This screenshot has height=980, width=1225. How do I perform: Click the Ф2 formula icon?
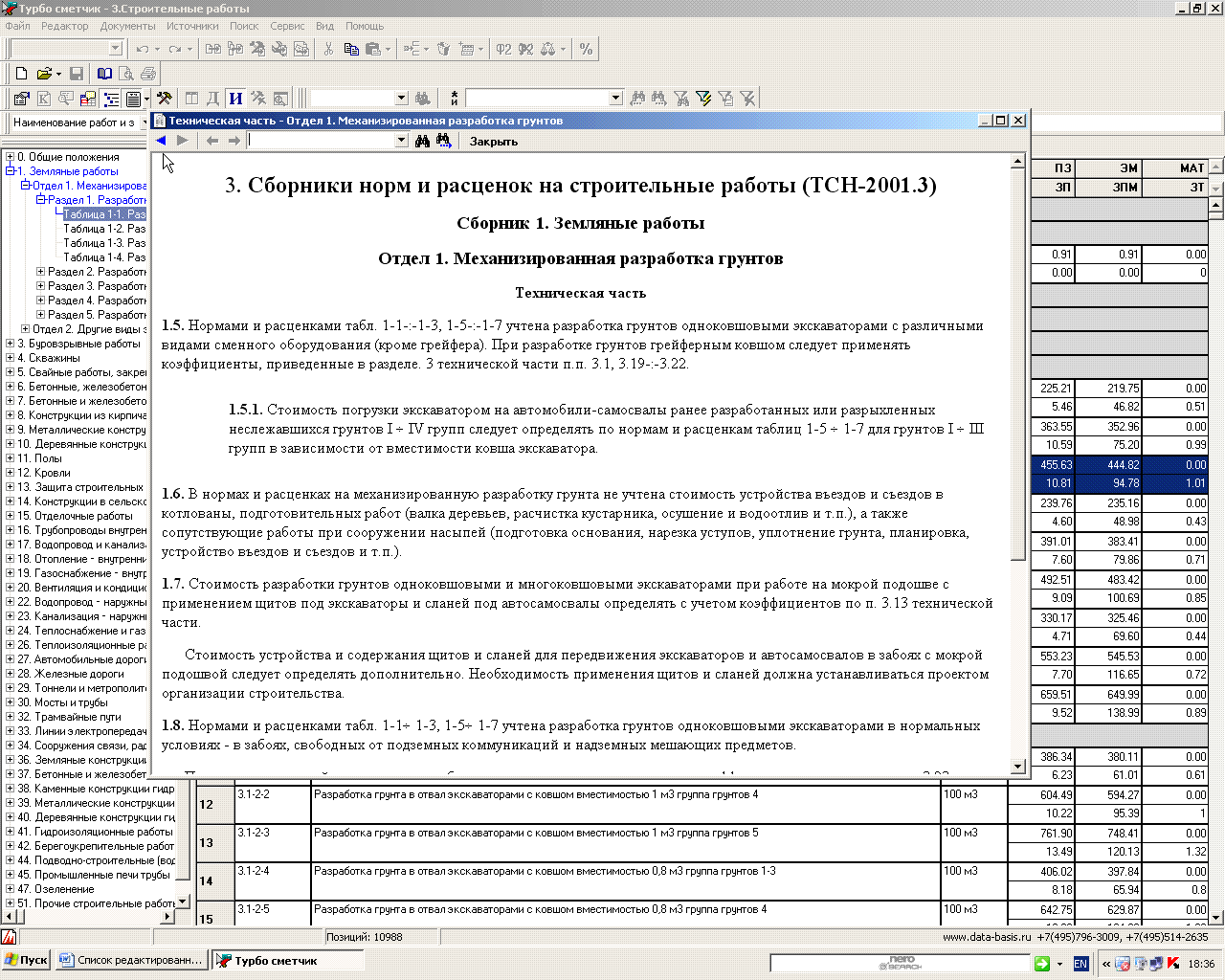[503, 49]
